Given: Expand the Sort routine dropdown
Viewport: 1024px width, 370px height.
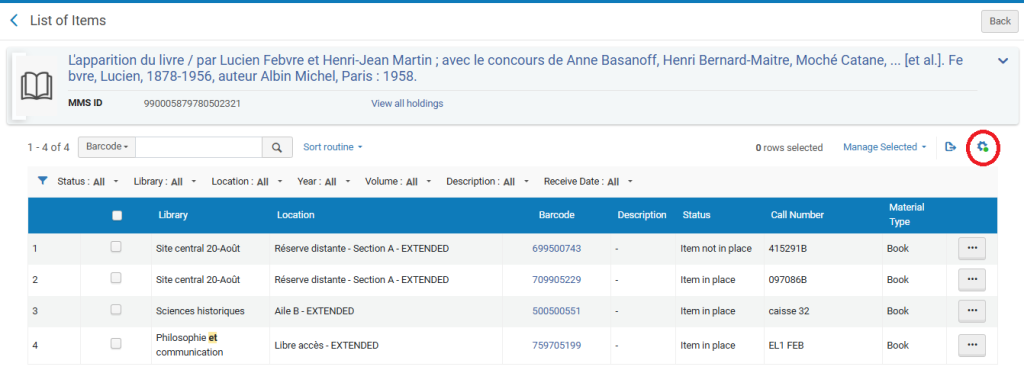Looking at the screenshot, I should point(332,147).
